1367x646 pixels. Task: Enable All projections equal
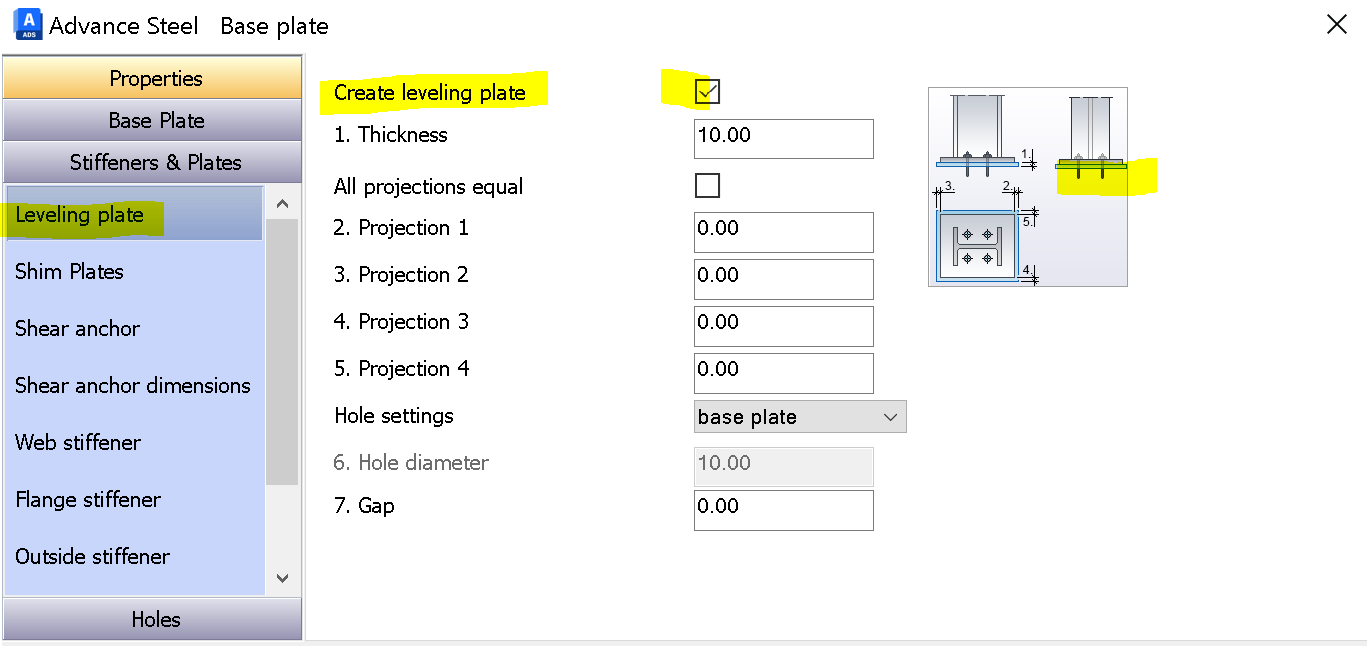tap(707, 185)
